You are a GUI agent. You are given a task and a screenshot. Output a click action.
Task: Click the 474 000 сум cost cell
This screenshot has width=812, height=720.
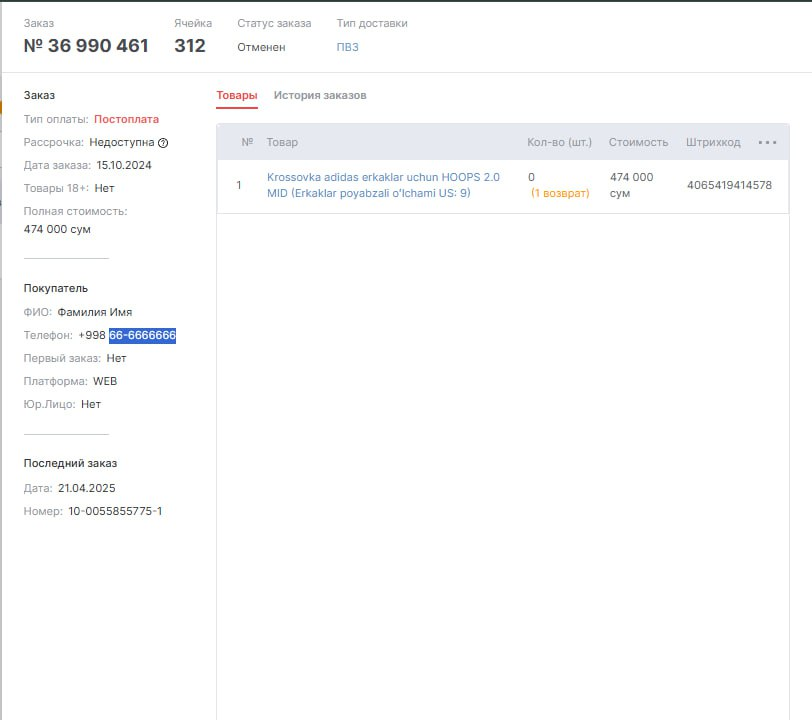631,185
